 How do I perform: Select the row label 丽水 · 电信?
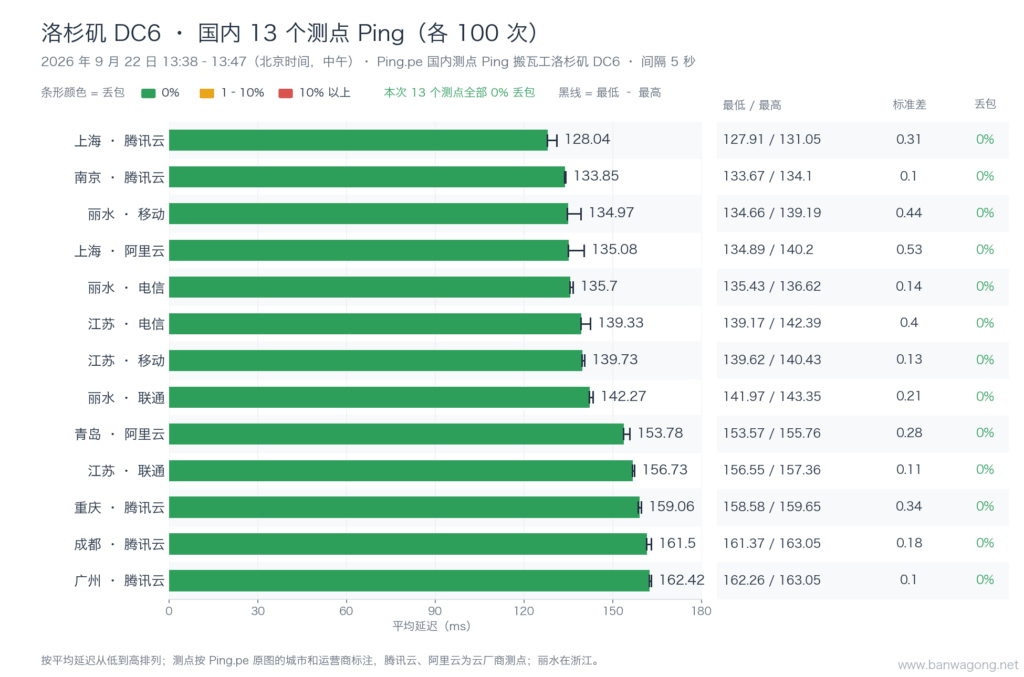pyautogui.click(x=126, y=287)
